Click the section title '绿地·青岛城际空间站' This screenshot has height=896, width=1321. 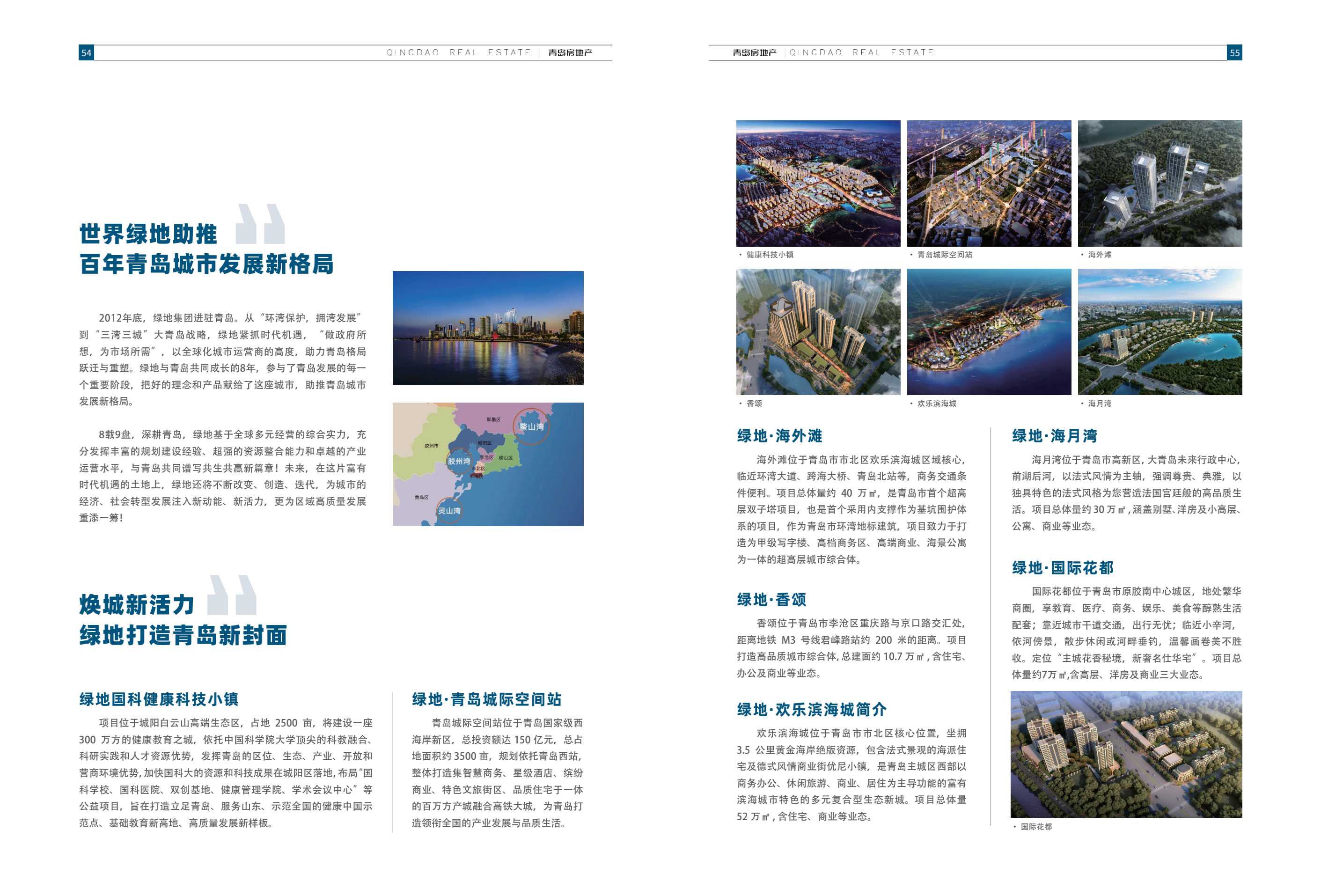(486, 699)
